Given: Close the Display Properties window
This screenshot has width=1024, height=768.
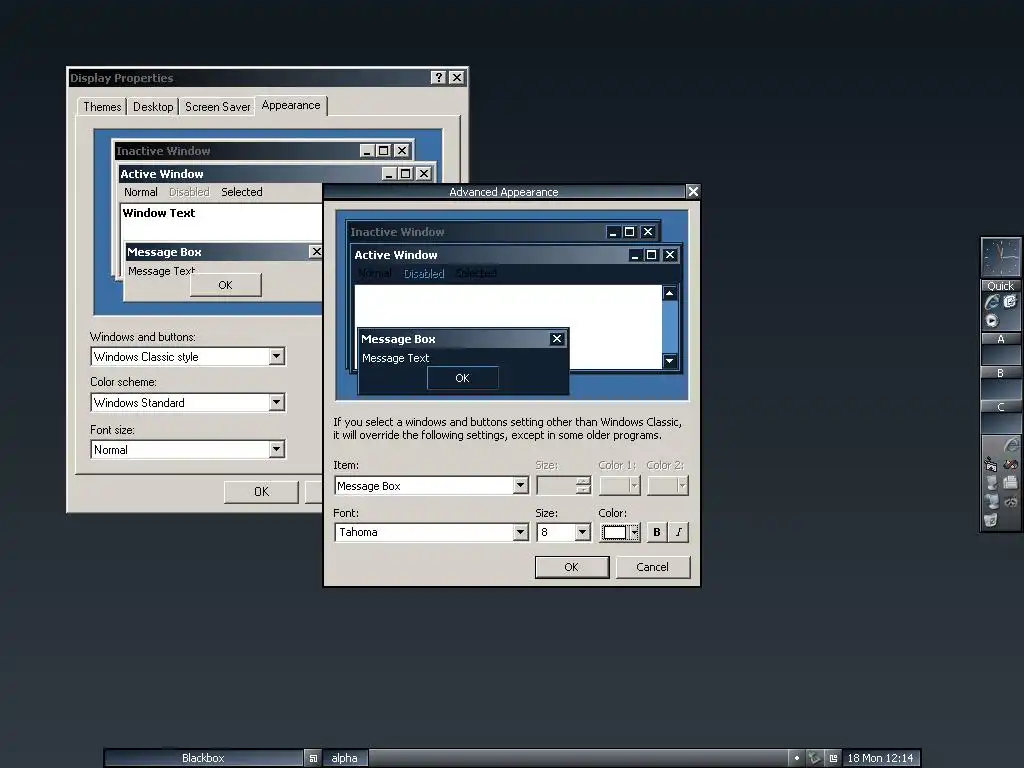Looking at the screenshot, I should [x=457, y=78].
